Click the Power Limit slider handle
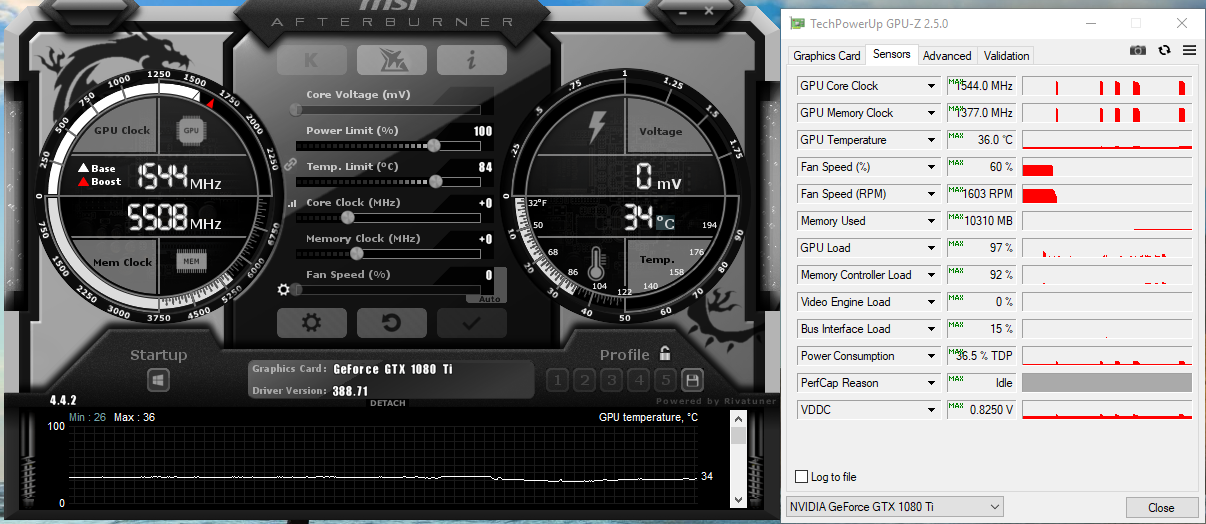Screen dimensions: 1206x524 (433, 145)
